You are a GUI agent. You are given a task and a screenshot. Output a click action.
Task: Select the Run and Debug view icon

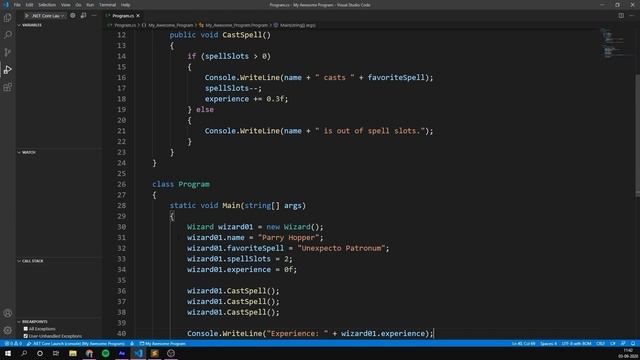(x=8, y=70)
